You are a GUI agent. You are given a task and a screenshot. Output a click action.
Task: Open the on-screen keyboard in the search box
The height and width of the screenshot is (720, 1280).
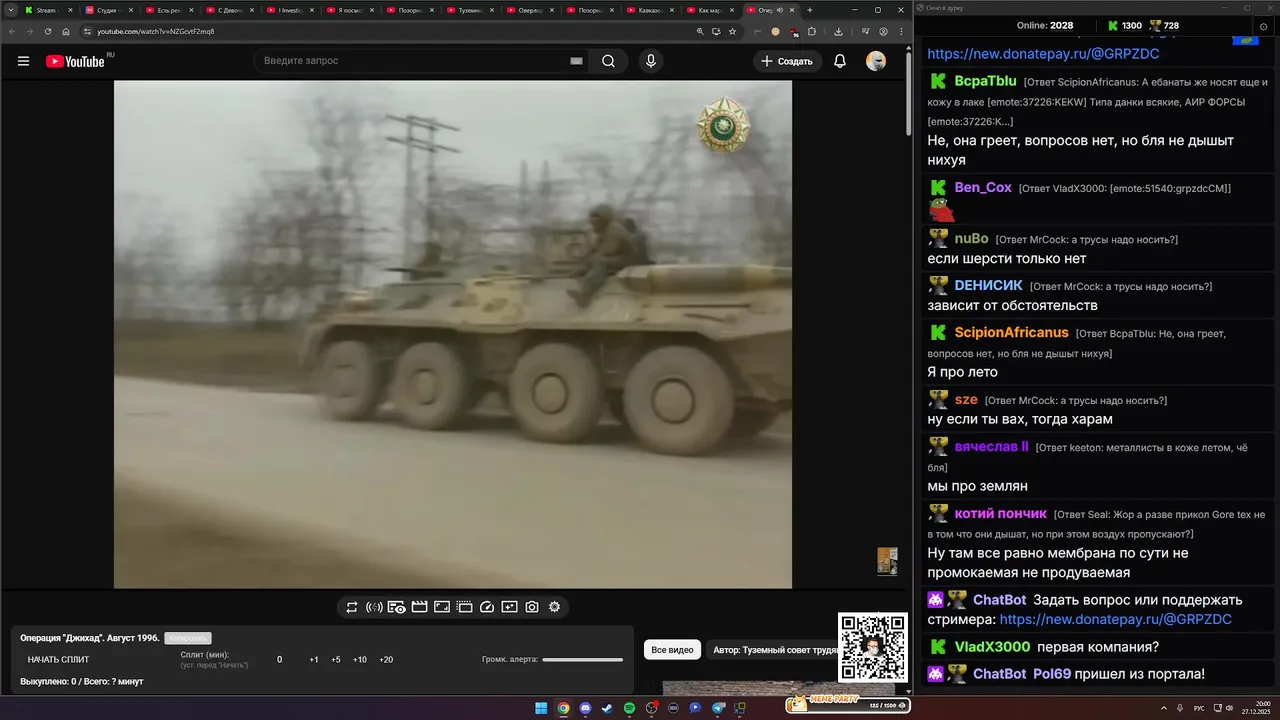(576, 61)
